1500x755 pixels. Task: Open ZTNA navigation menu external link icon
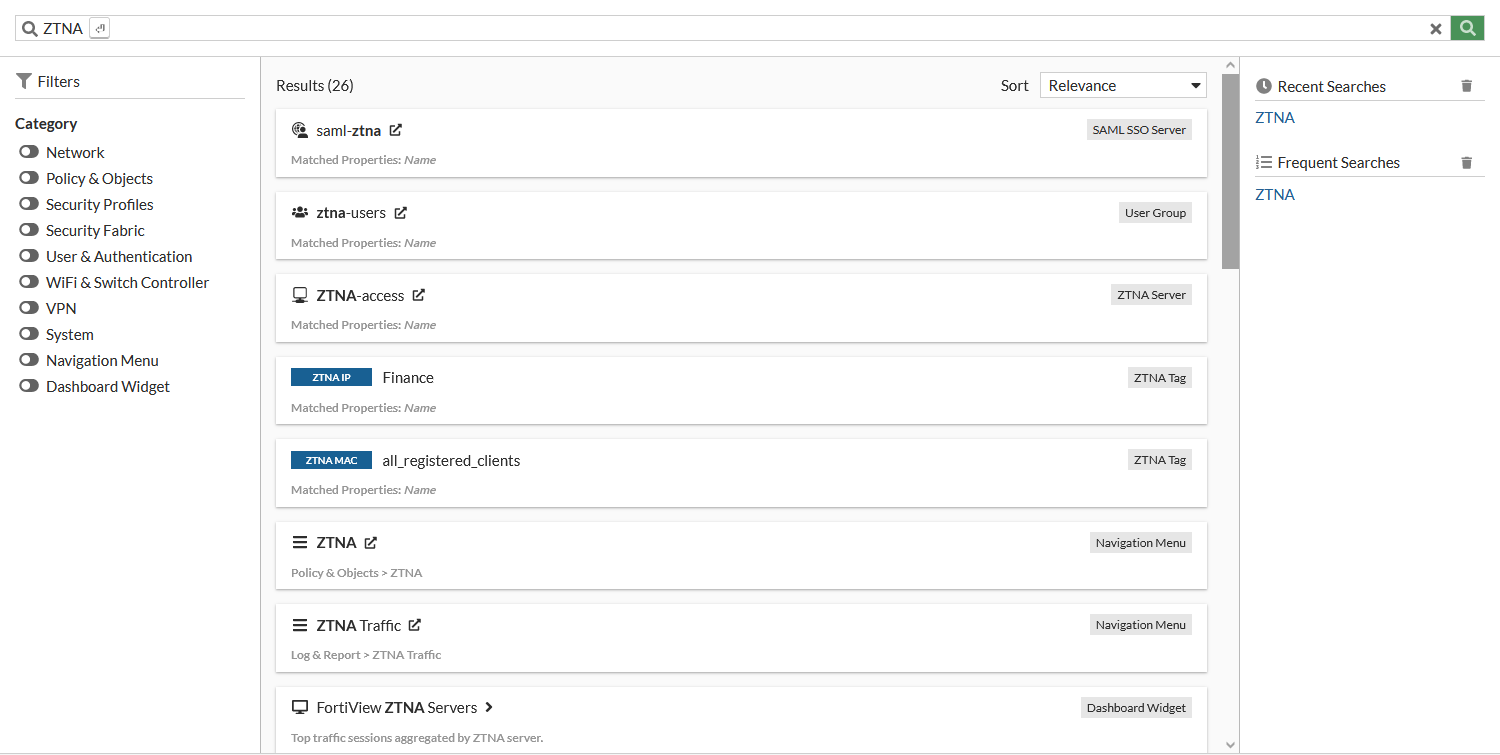tap(371, 543)
